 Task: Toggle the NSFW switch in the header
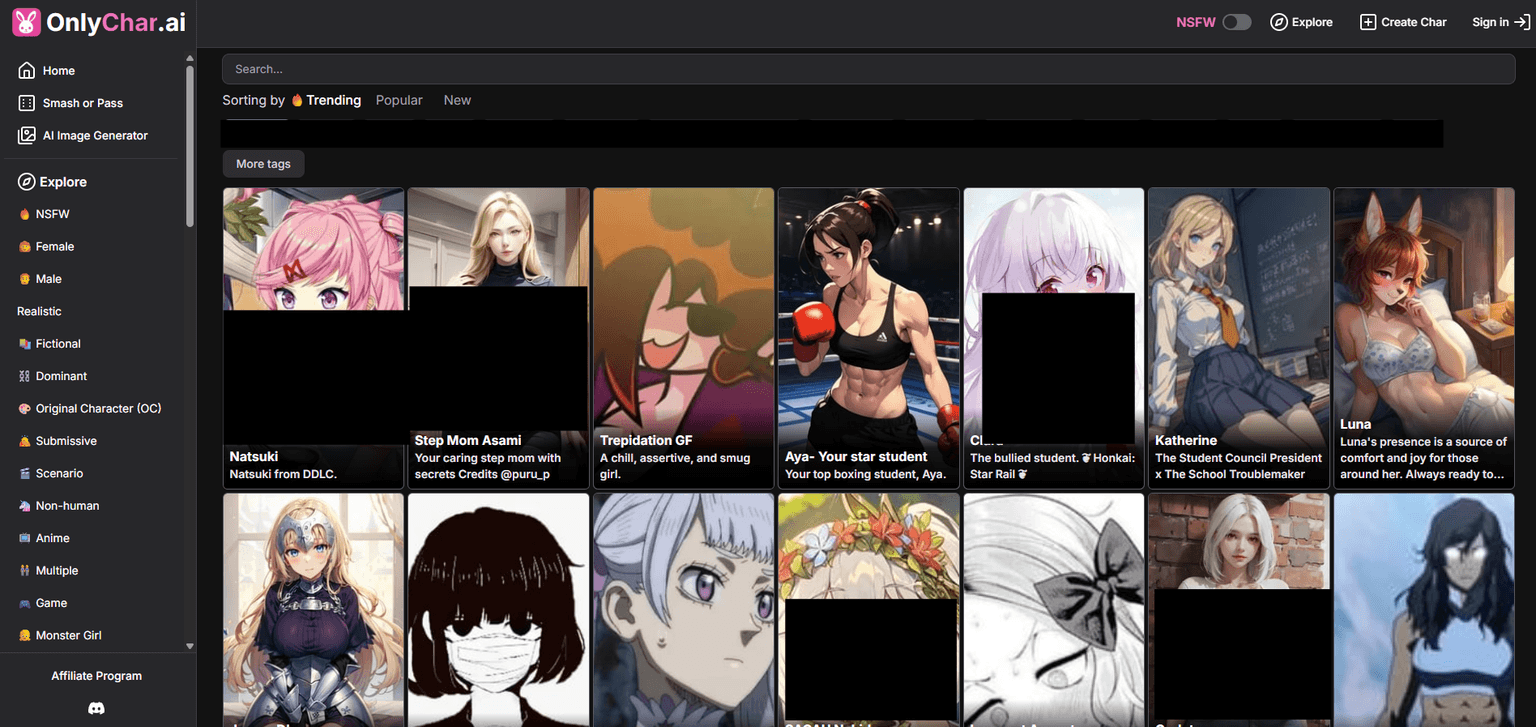pyautogui.click(x=1237, y=22)
